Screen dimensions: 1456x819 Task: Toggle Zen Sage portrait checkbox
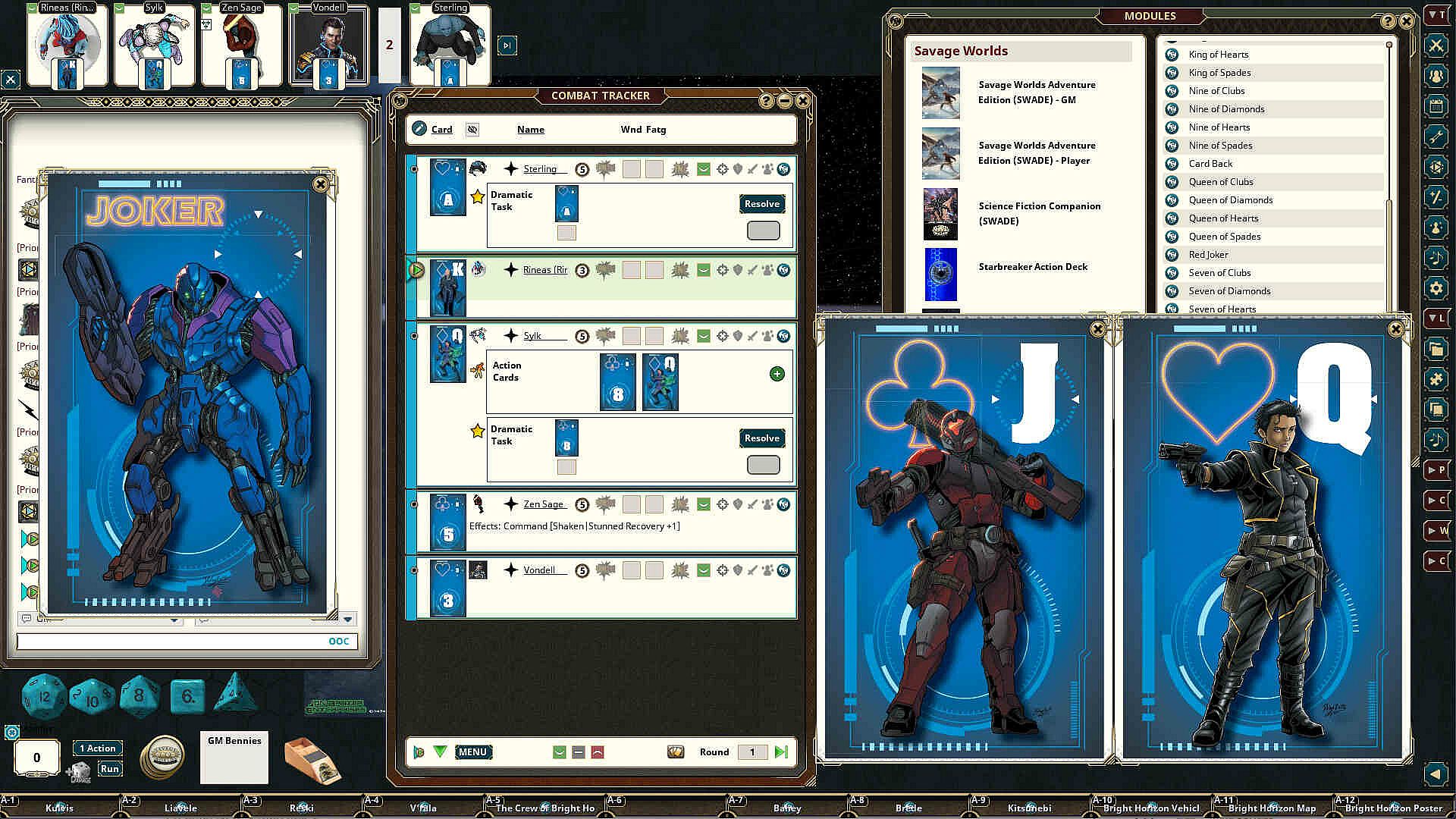coord(207,8)
